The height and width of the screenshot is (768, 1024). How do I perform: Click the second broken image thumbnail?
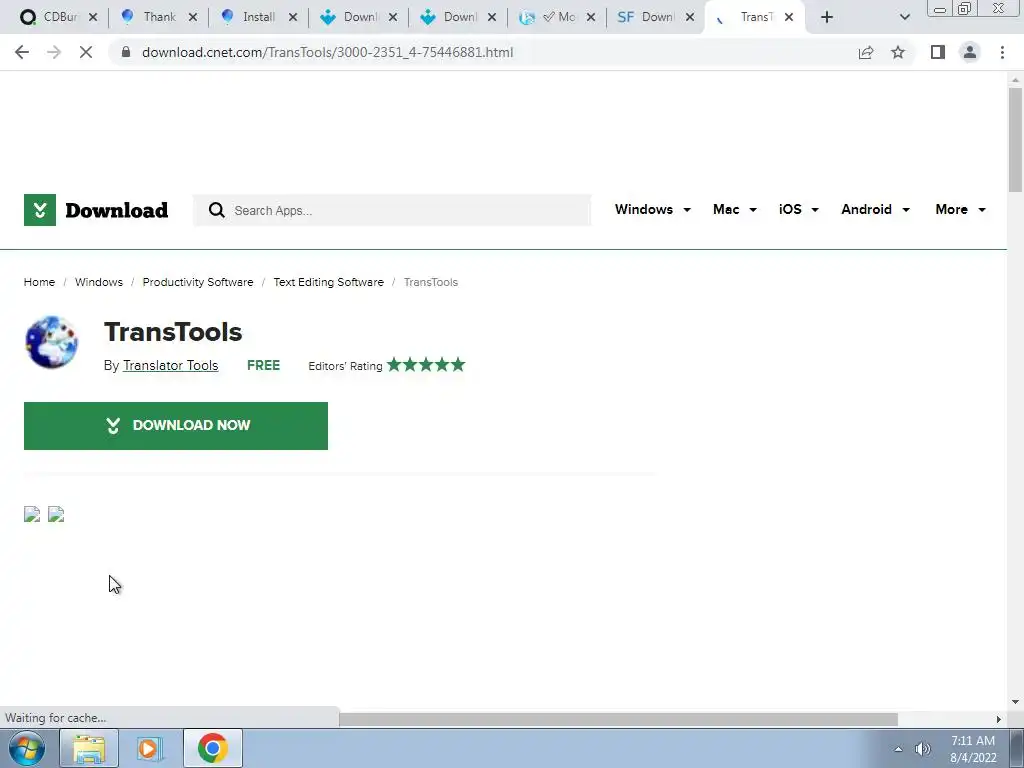point(56,515)
